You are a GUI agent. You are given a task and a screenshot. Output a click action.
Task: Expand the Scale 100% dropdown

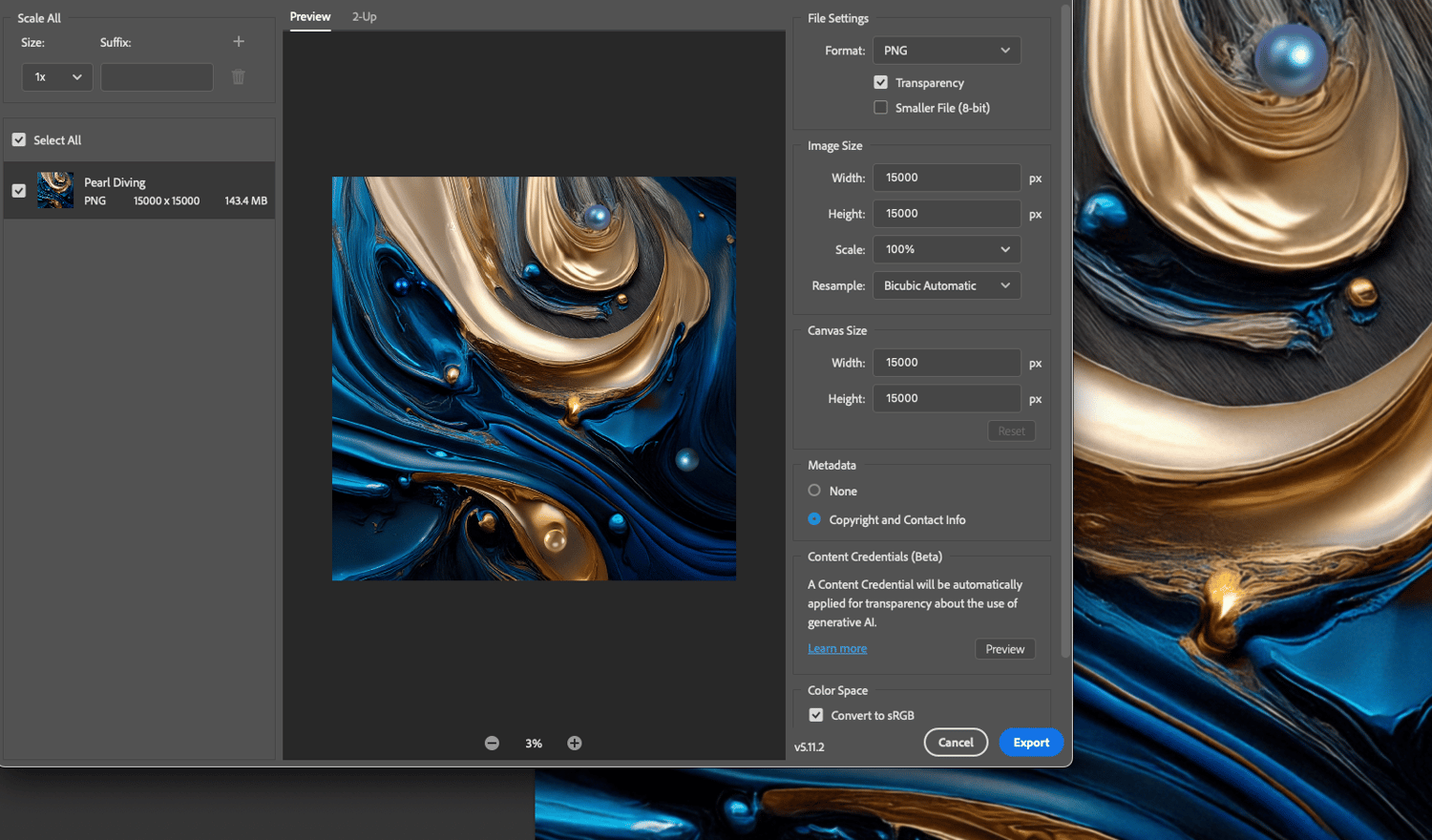click(947, 249)
